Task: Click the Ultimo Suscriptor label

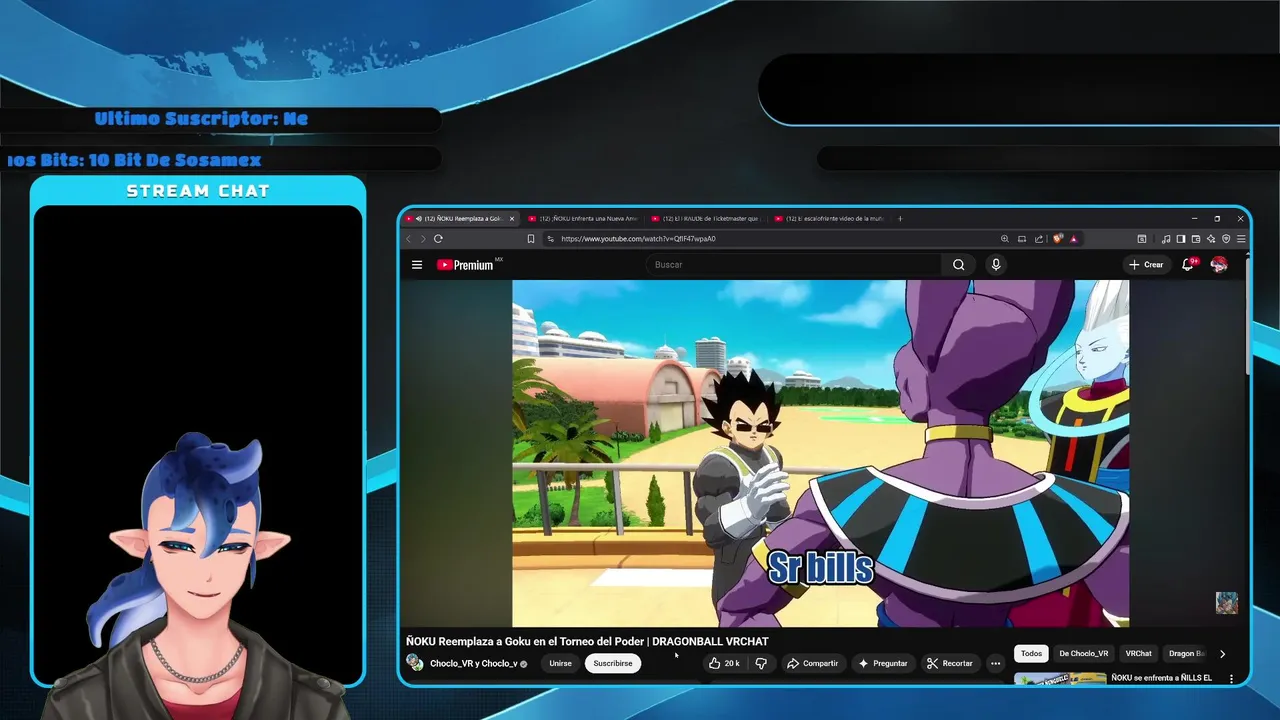Action: click(x=201, y=119)
